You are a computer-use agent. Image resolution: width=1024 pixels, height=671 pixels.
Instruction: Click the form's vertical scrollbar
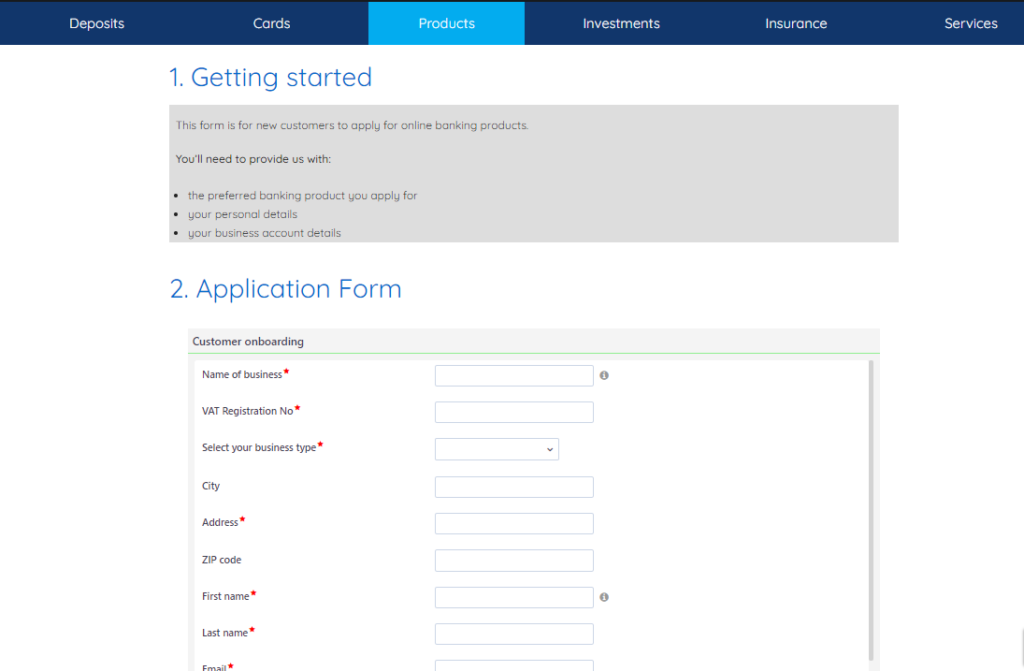[x=871, y=510]
